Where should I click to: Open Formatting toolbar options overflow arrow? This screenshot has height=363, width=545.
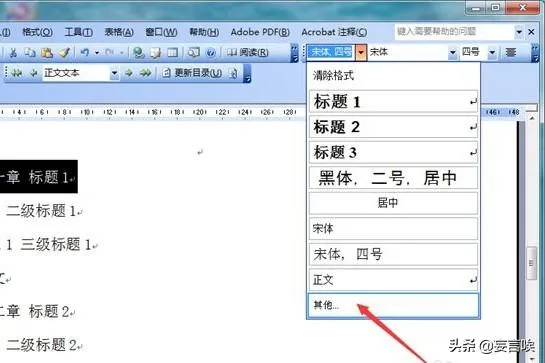click(535, 53)
